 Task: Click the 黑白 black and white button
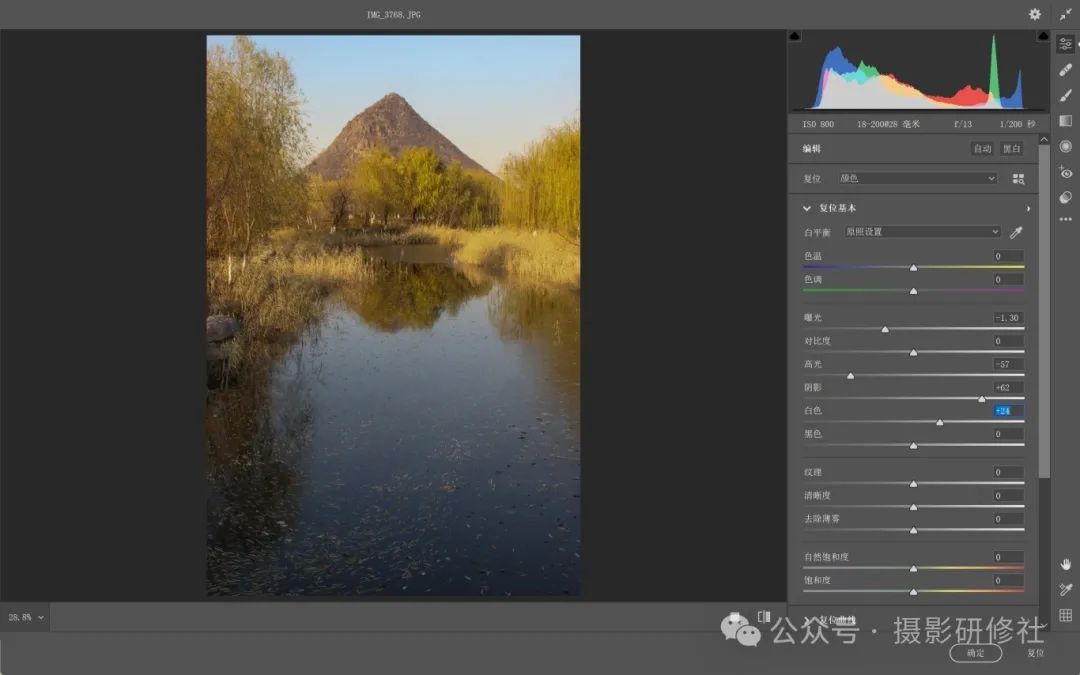coord(1011,149)
